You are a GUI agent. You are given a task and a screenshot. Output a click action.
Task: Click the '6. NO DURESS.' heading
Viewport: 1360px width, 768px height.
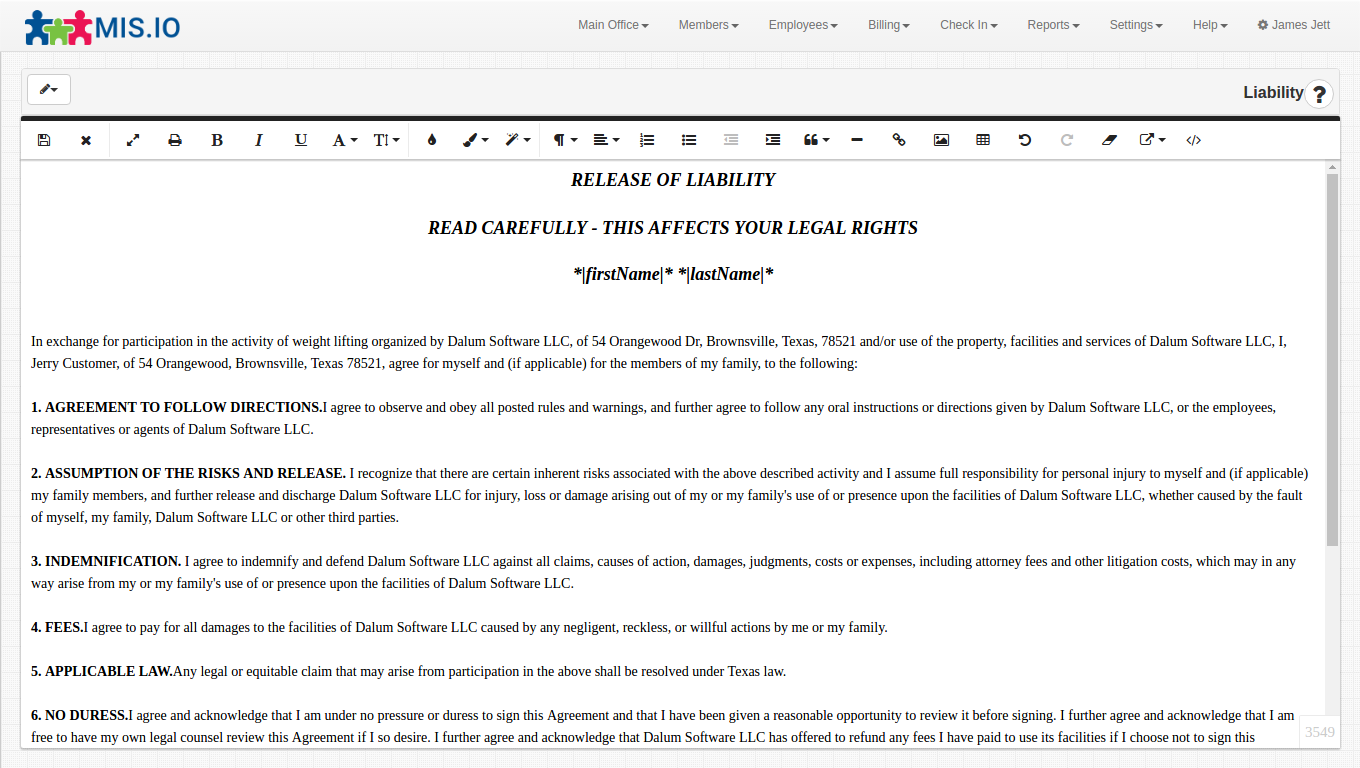(80, 716)
